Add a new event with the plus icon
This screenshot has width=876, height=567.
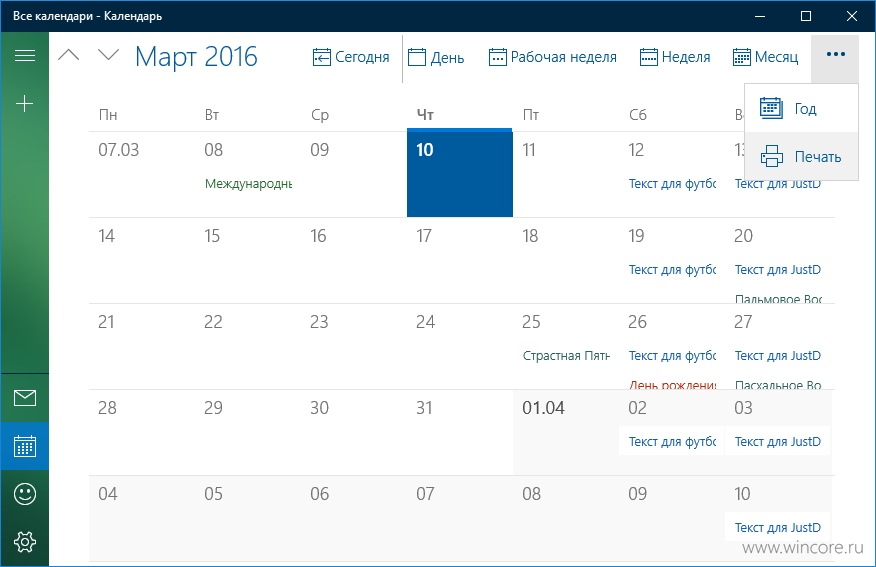(25, 104)
